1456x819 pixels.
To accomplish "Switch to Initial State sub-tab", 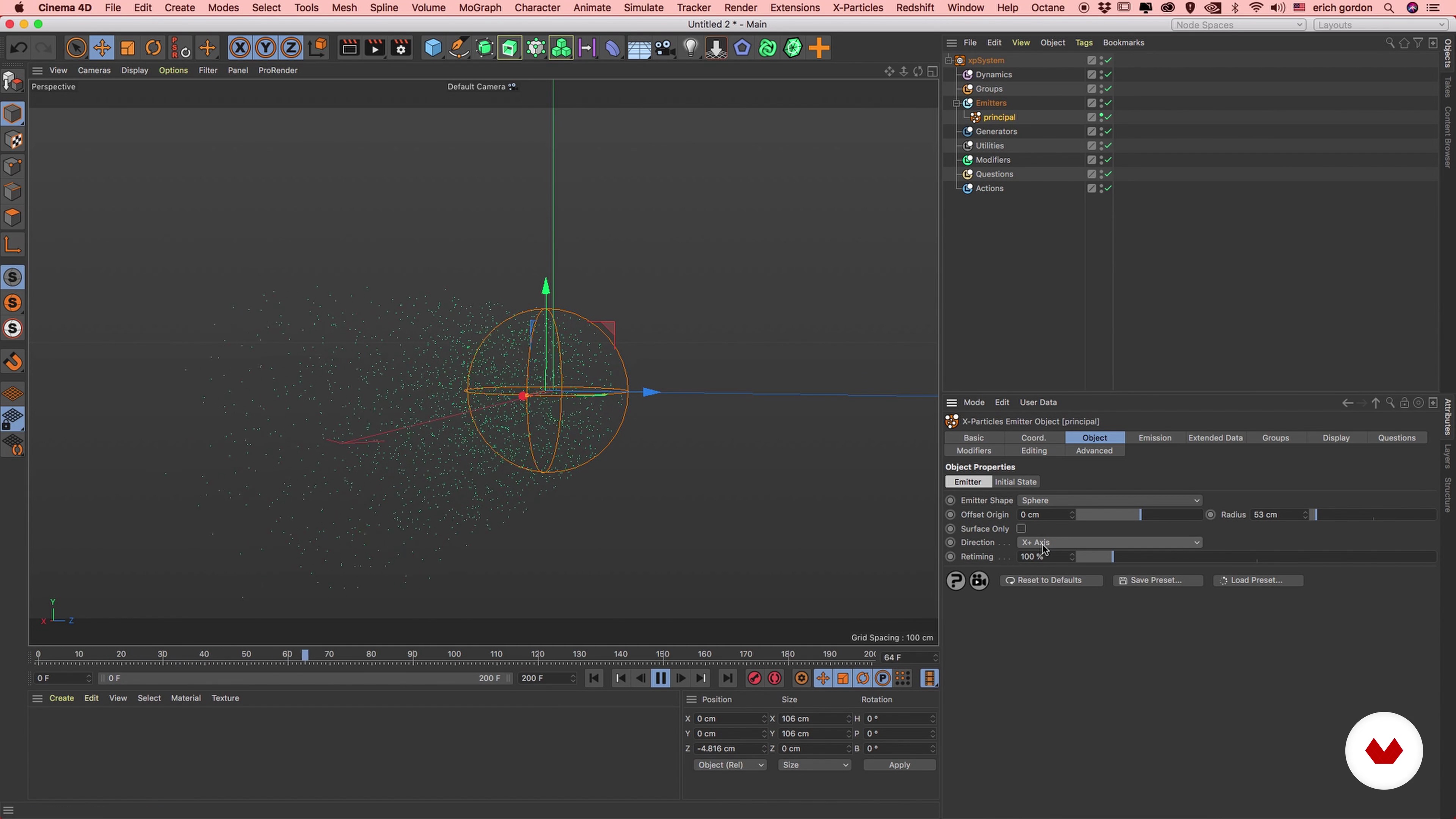I will tap(1016, 482).
